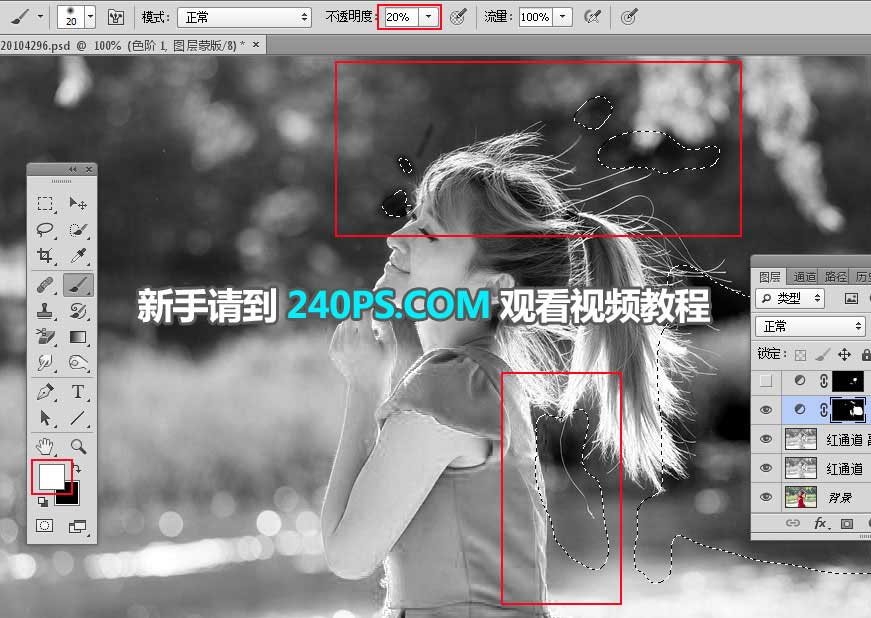Viewport: 871px width, 618px height.
Task: Reset default foreground and background colors
Action: 42,502
